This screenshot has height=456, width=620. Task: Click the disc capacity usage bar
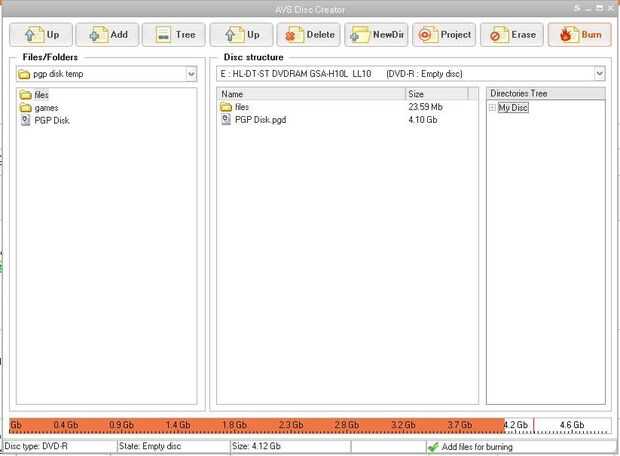tap(310, 426)
